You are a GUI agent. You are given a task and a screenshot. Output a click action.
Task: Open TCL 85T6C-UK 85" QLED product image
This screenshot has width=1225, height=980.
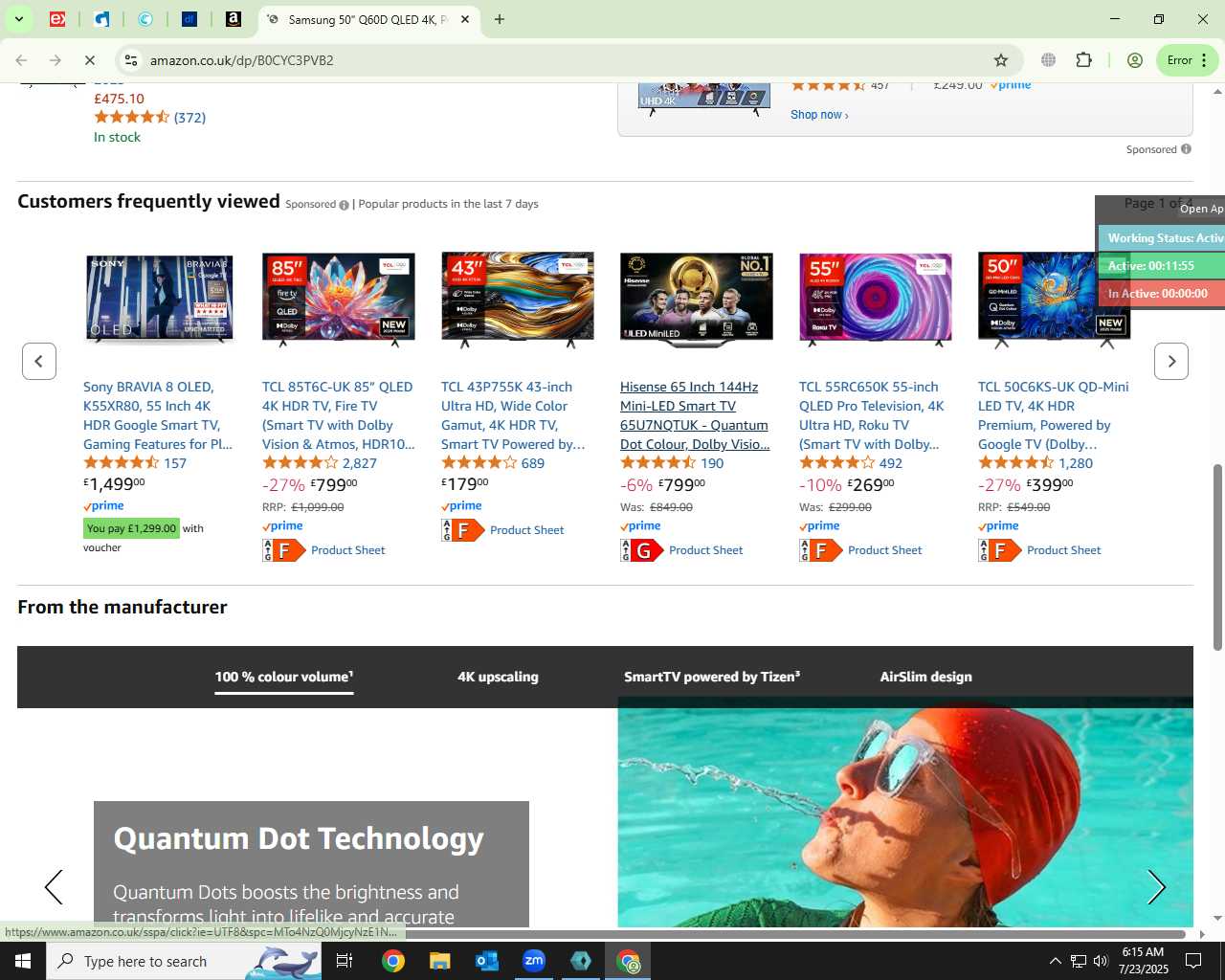(x=339, y=299)
